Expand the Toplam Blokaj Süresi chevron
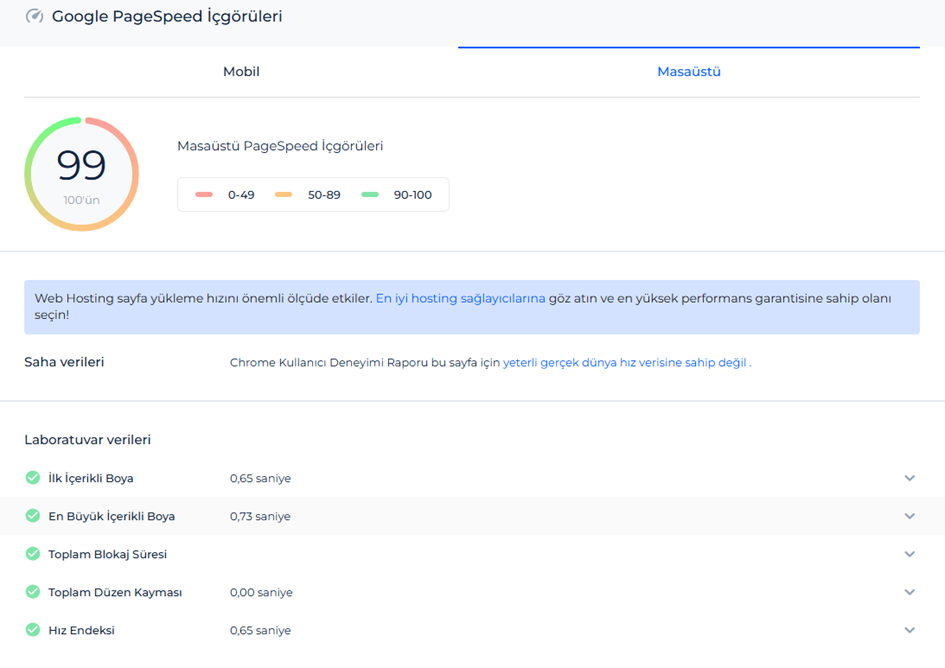The width and height of the screenshot is (945, 668). (909, 554)
